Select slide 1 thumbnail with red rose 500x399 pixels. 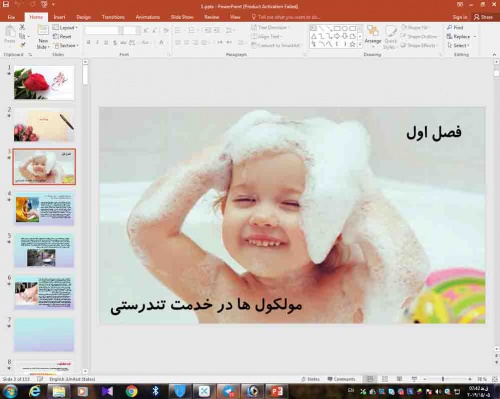click(44, 82)
